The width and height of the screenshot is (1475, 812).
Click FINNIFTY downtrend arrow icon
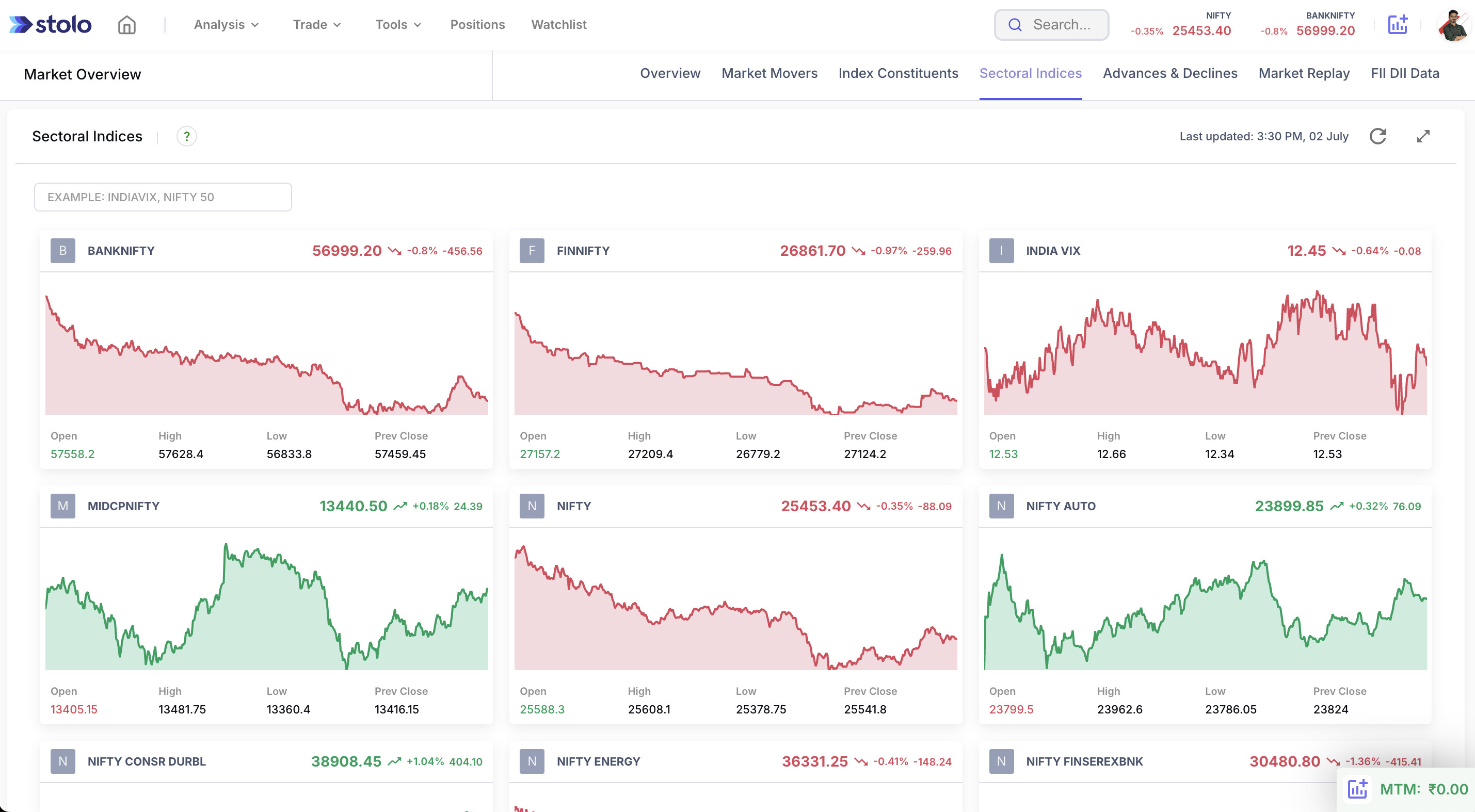[858, 251]
